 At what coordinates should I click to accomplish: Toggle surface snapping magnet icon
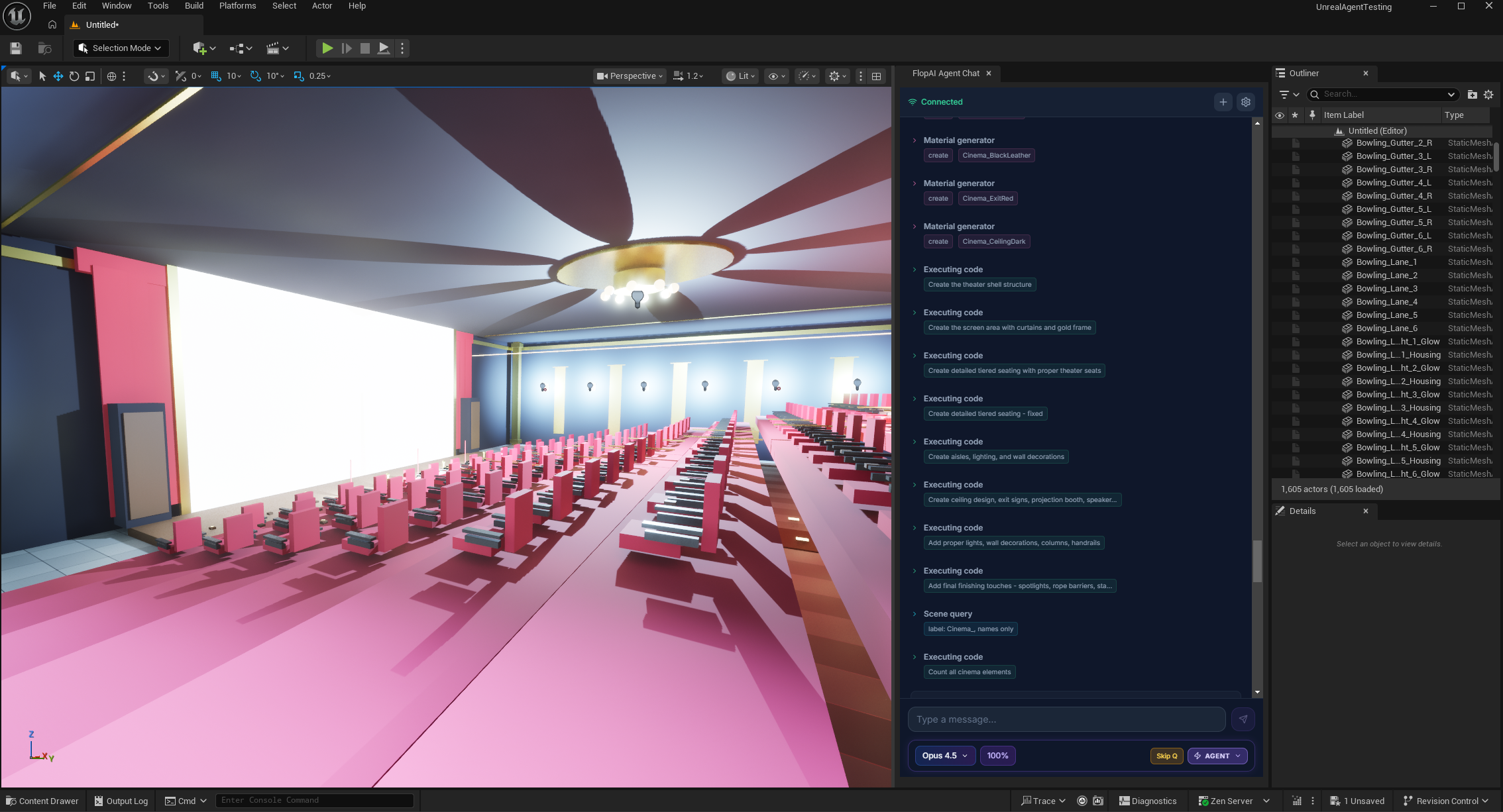tap(152, 76)
